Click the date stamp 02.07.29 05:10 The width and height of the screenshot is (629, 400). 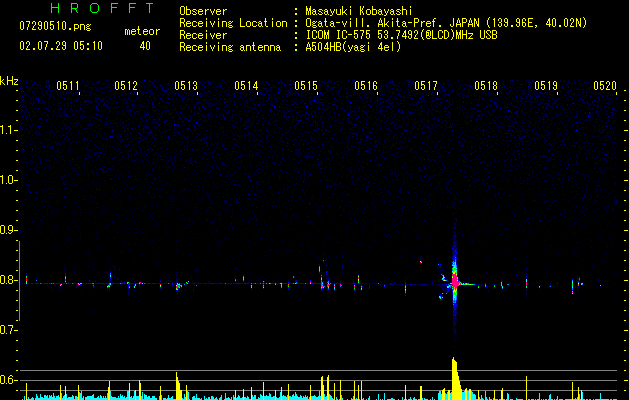point(61,46)
